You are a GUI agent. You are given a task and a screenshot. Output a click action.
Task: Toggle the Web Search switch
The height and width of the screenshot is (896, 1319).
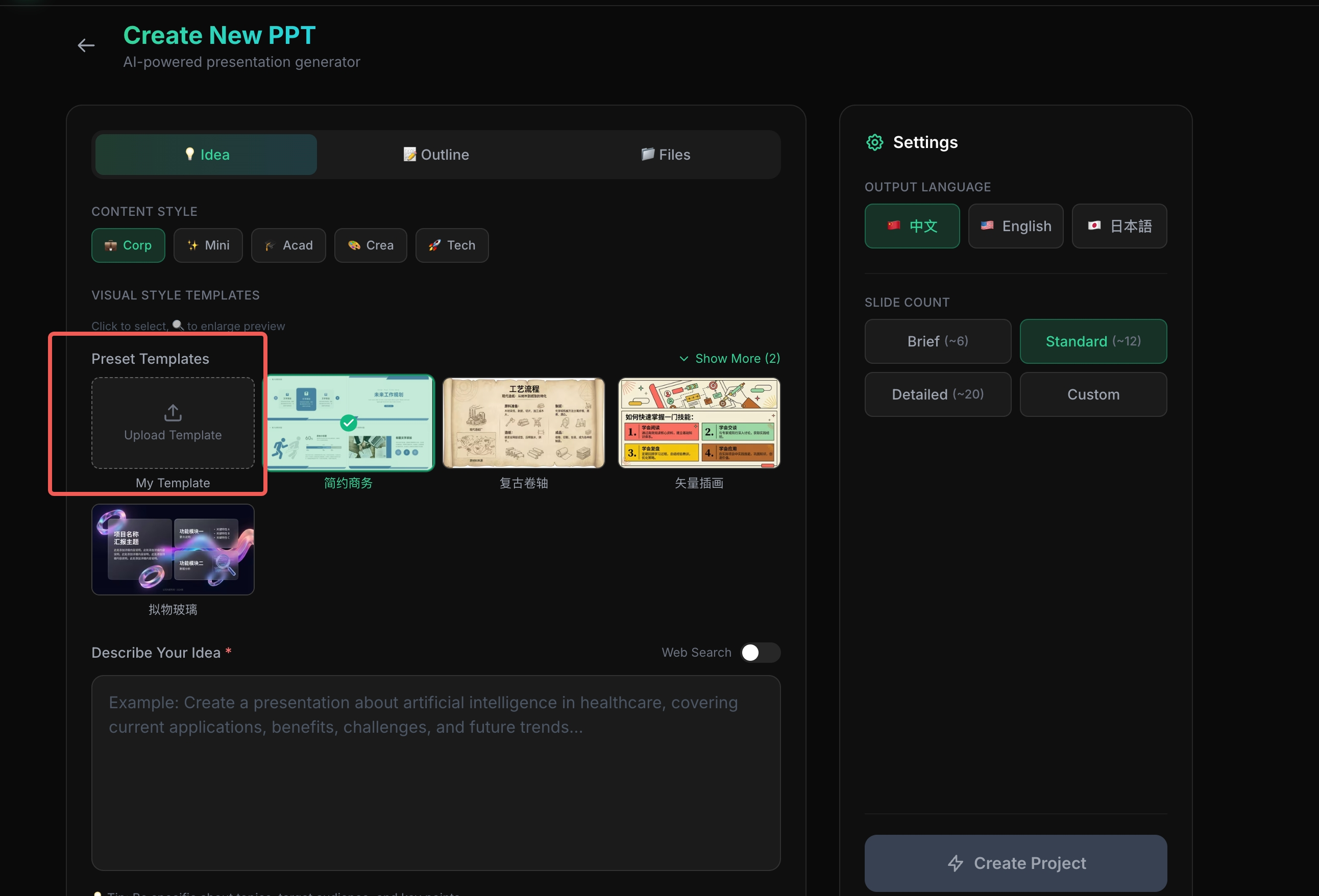coord(760,653)
